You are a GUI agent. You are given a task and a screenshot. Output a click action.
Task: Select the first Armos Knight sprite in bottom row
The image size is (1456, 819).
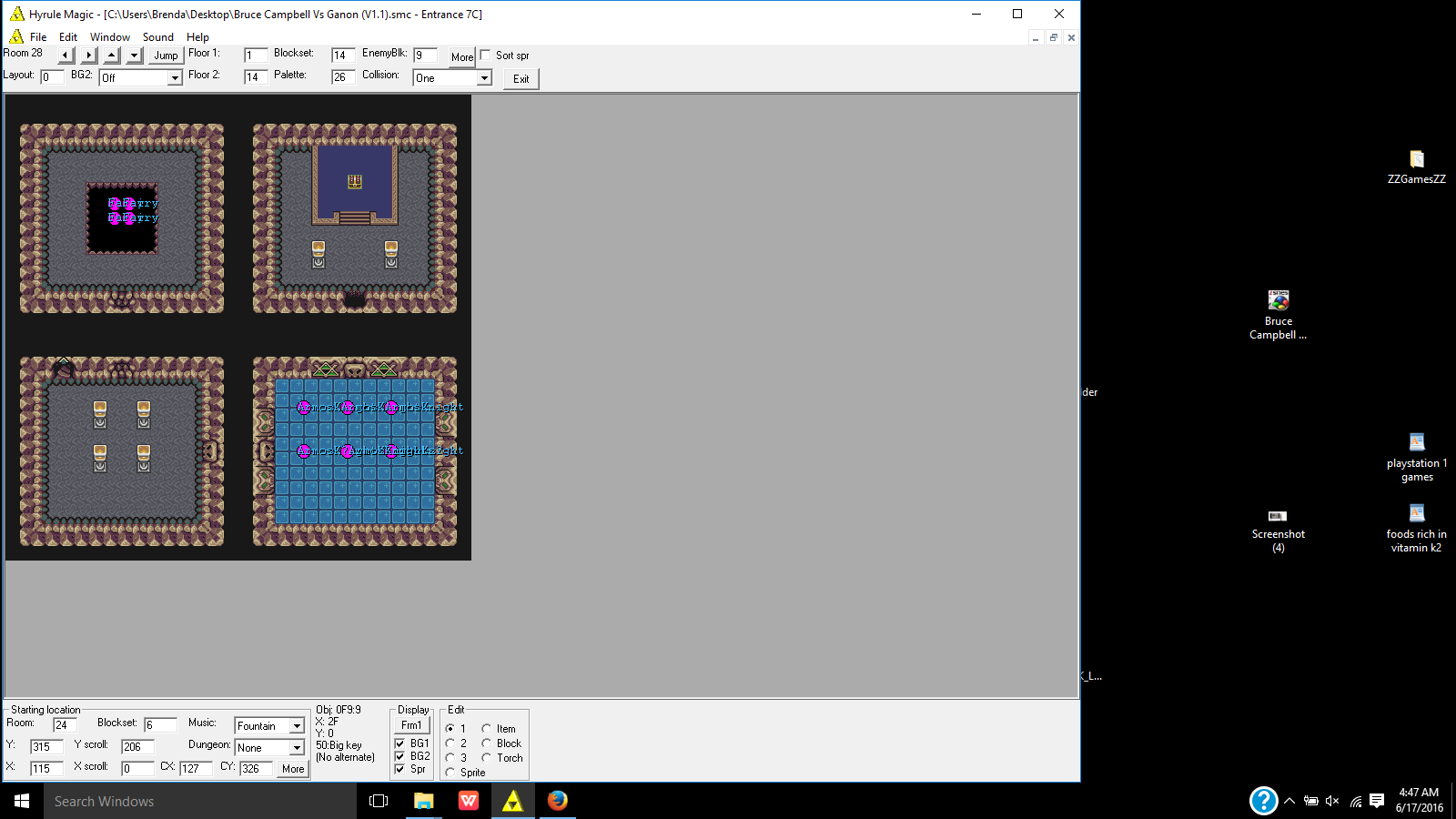[x=304, y=450]
